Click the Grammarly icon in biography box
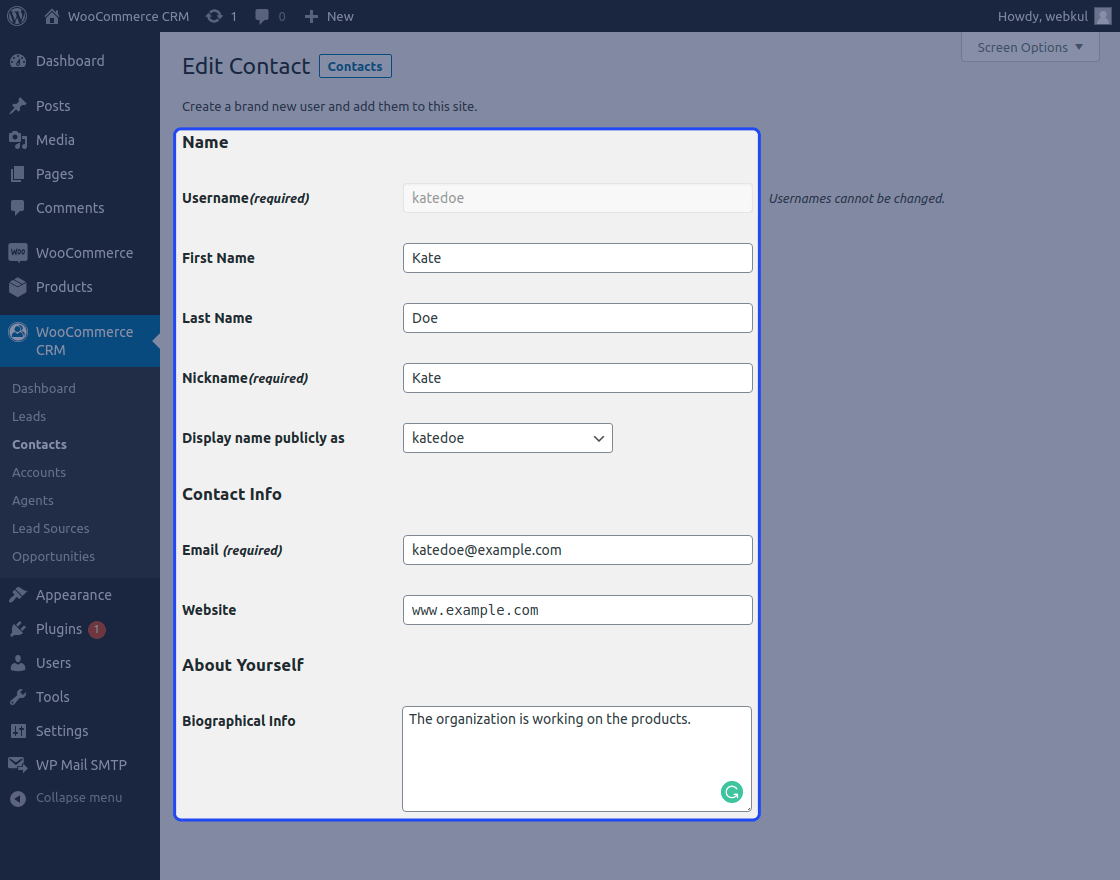Screen dimensions: 1120x880 (x=731, y=792)
